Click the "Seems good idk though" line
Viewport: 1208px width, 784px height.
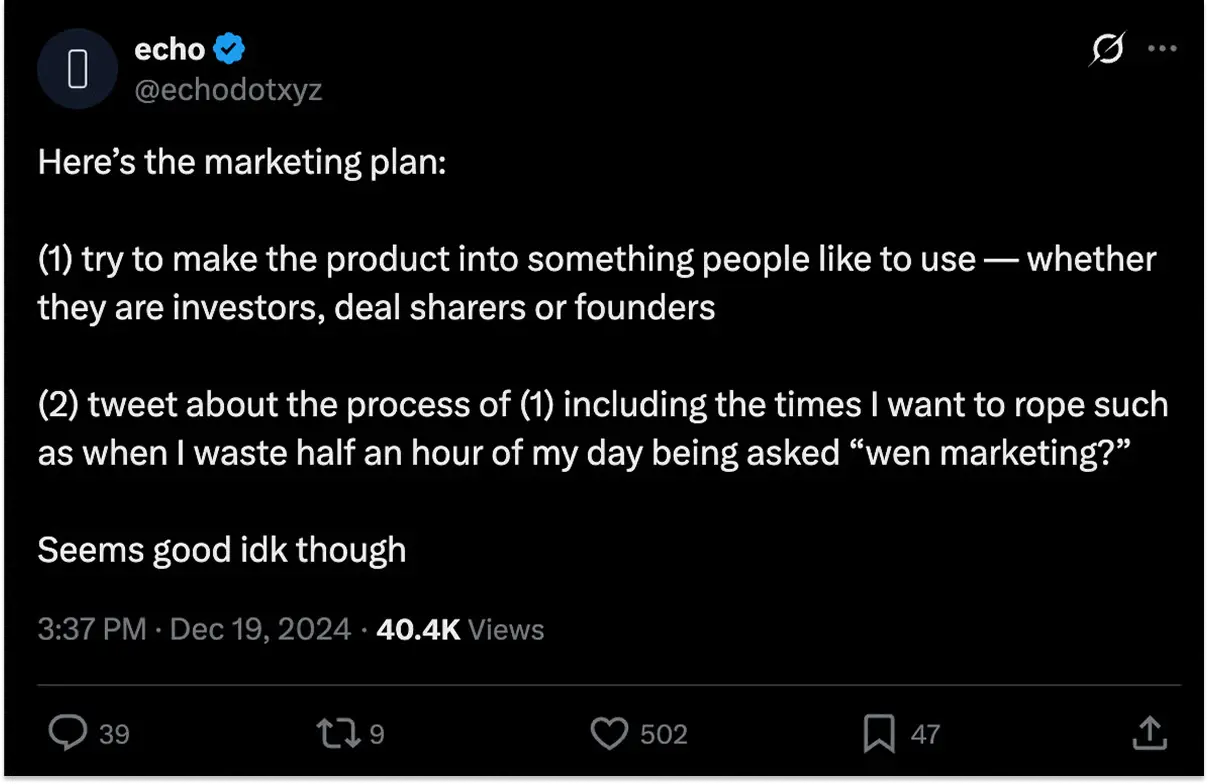click(x=222, y=550)
